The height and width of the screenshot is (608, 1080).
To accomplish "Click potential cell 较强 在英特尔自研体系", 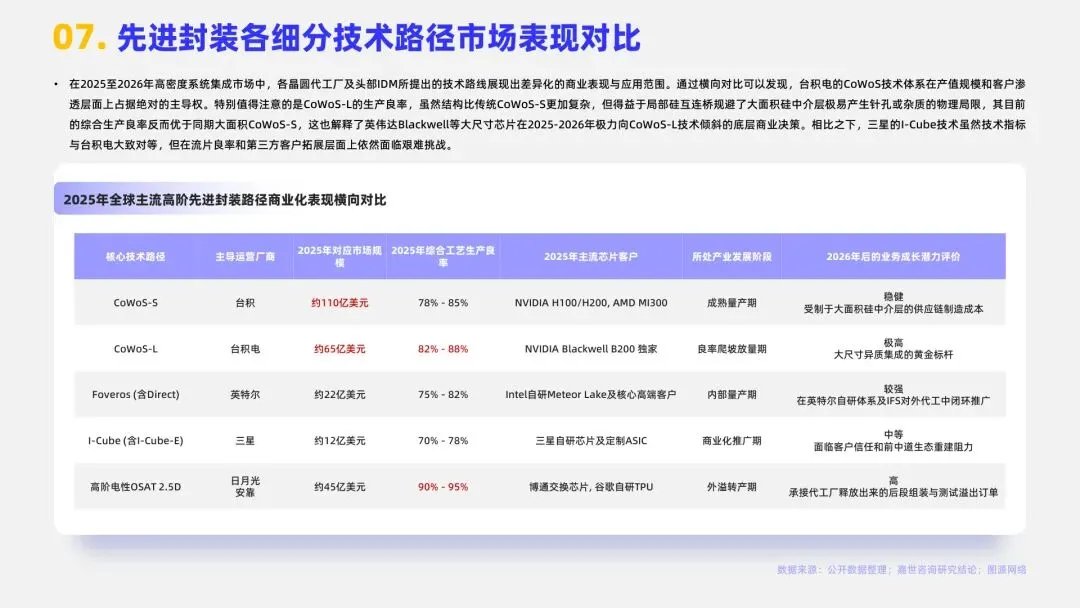I will tap(893, 395).
